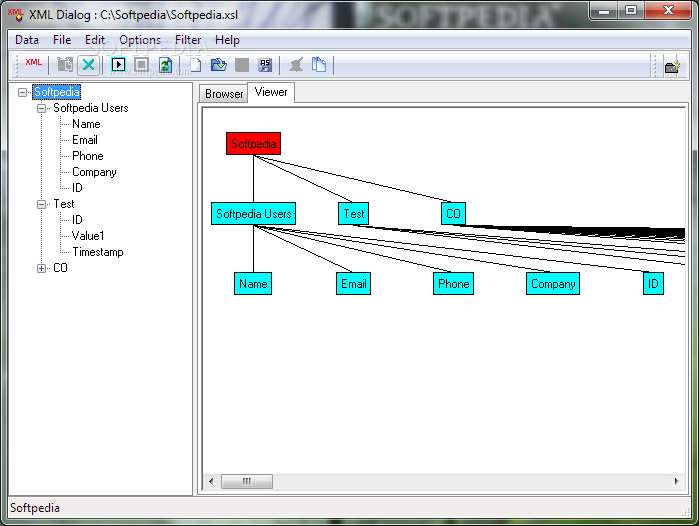Click the new folder icon at toolbar right
The image size is (699, 526).
672,66
